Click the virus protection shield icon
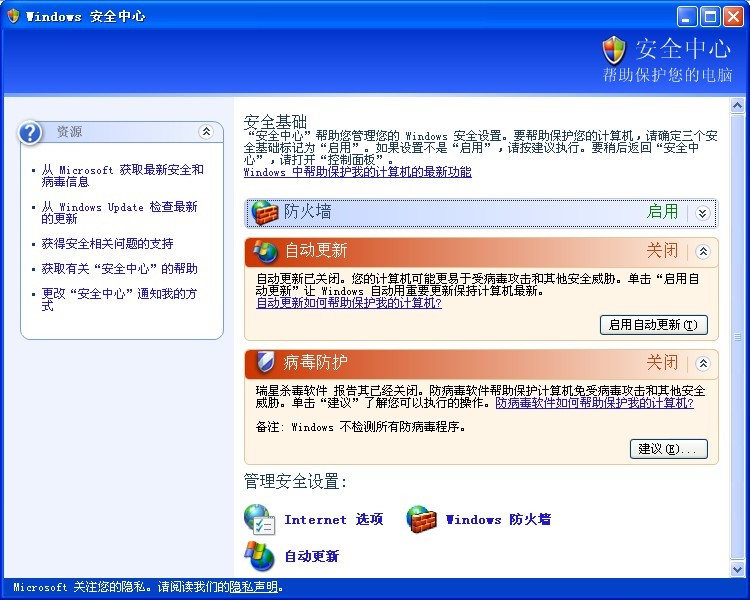Viewport: 750px width, 600px height. pyautogui.click(x=265, y=362)
